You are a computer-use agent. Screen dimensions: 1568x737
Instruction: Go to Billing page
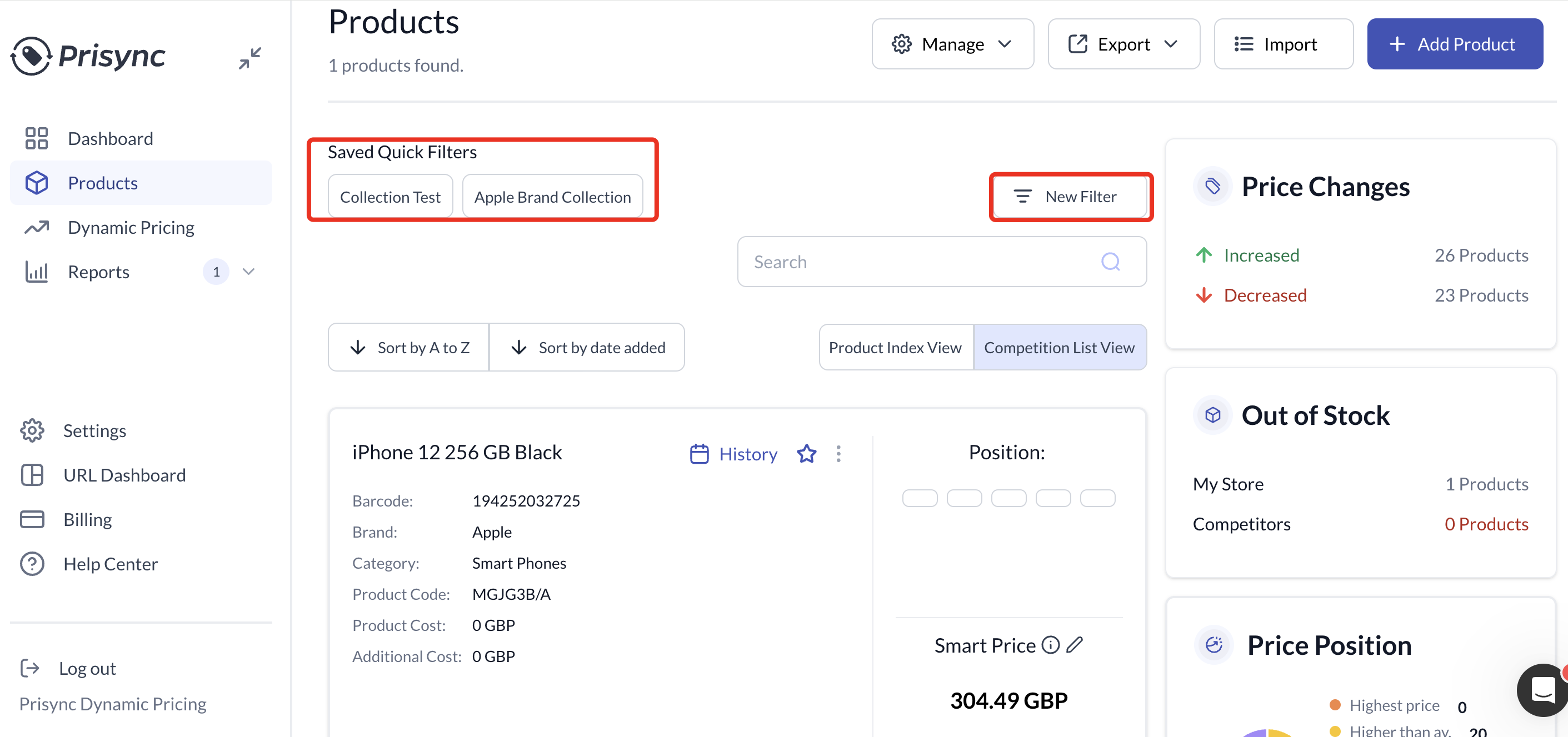(x=66, y=519)
